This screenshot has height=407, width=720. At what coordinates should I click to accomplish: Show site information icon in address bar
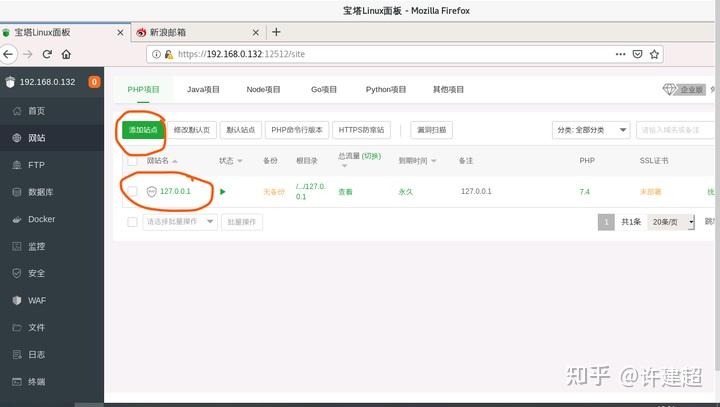(156, 54)
